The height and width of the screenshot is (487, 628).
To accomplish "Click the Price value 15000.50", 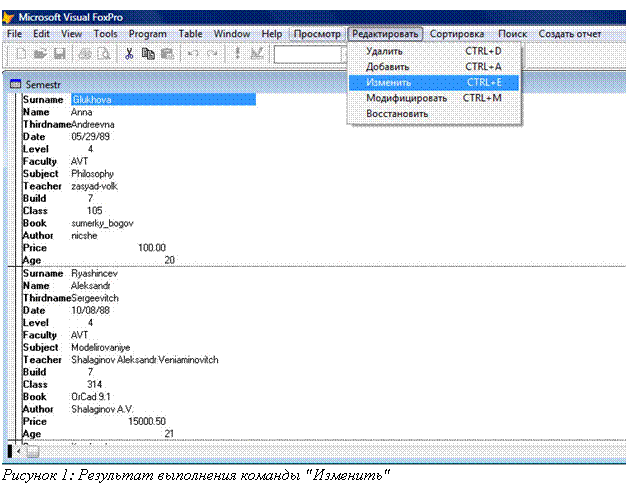I will pos(147,422).
